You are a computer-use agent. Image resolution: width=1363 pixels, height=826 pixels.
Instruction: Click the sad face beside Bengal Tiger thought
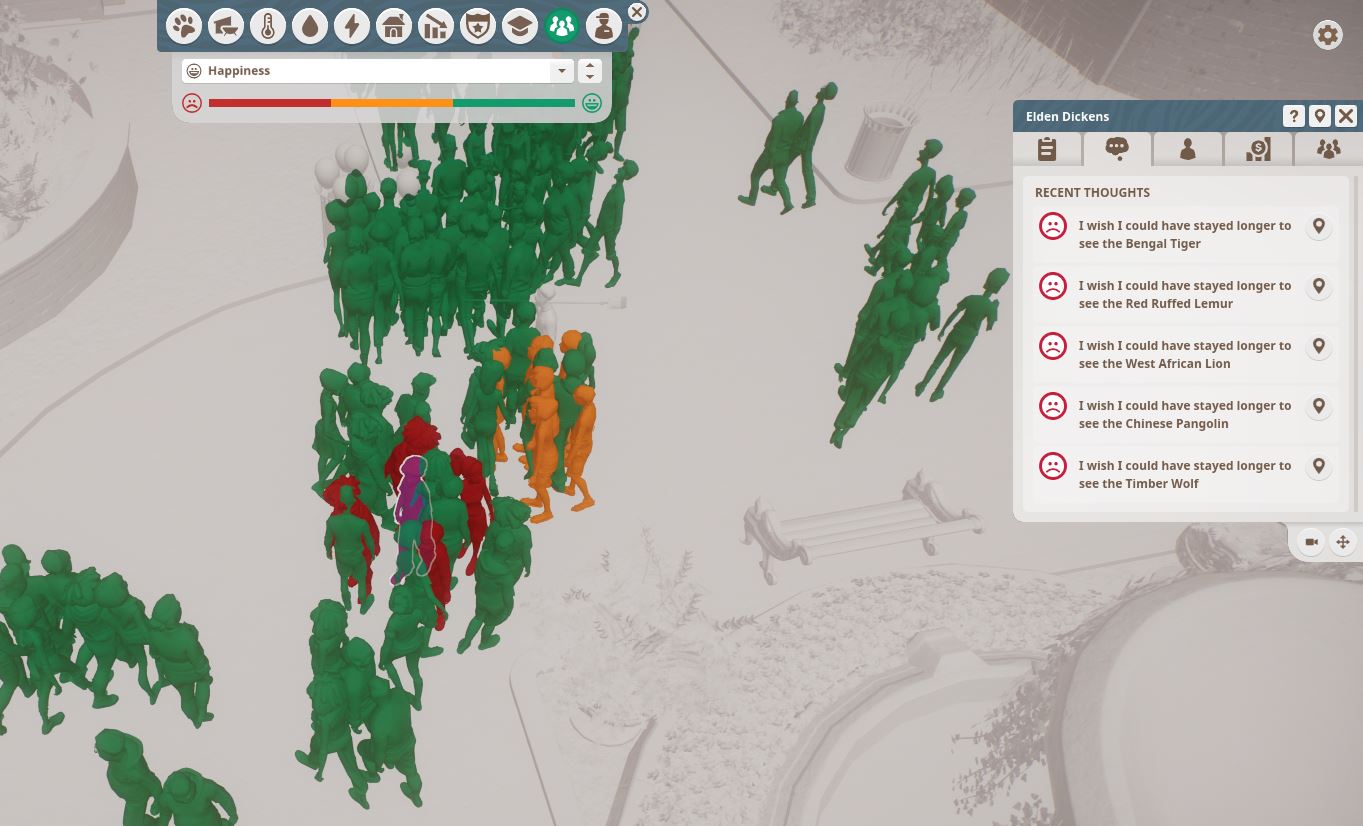point(1052,226)
